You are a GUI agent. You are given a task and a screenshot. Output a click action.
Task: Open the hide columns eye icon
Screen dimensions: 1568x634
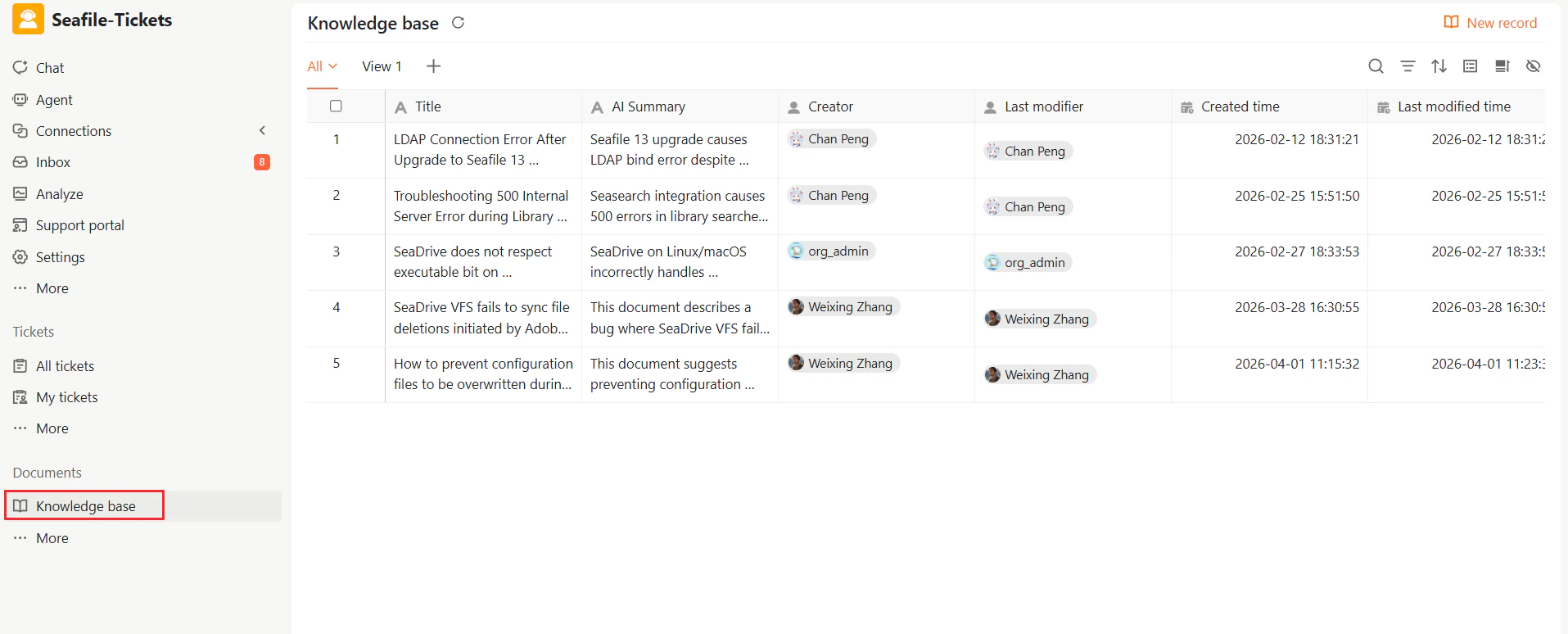pos(1534,66)
